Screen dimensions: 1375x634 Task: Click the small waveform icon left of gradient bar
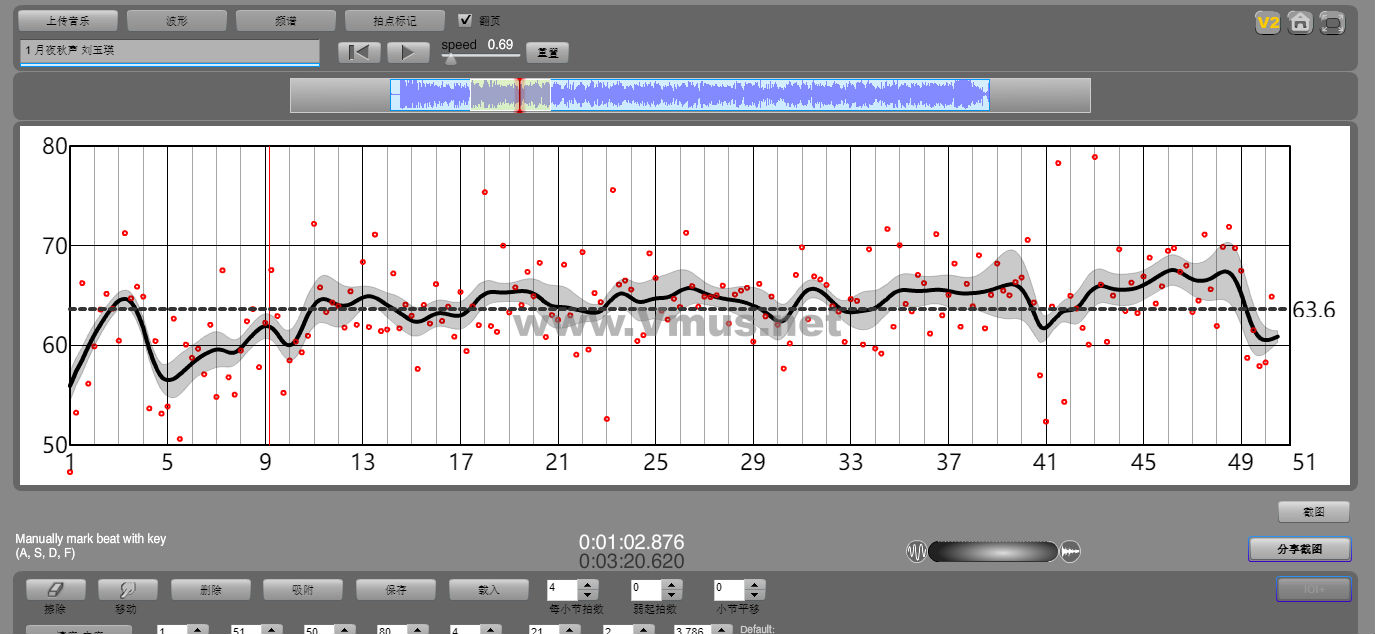(x=916, y=551)
